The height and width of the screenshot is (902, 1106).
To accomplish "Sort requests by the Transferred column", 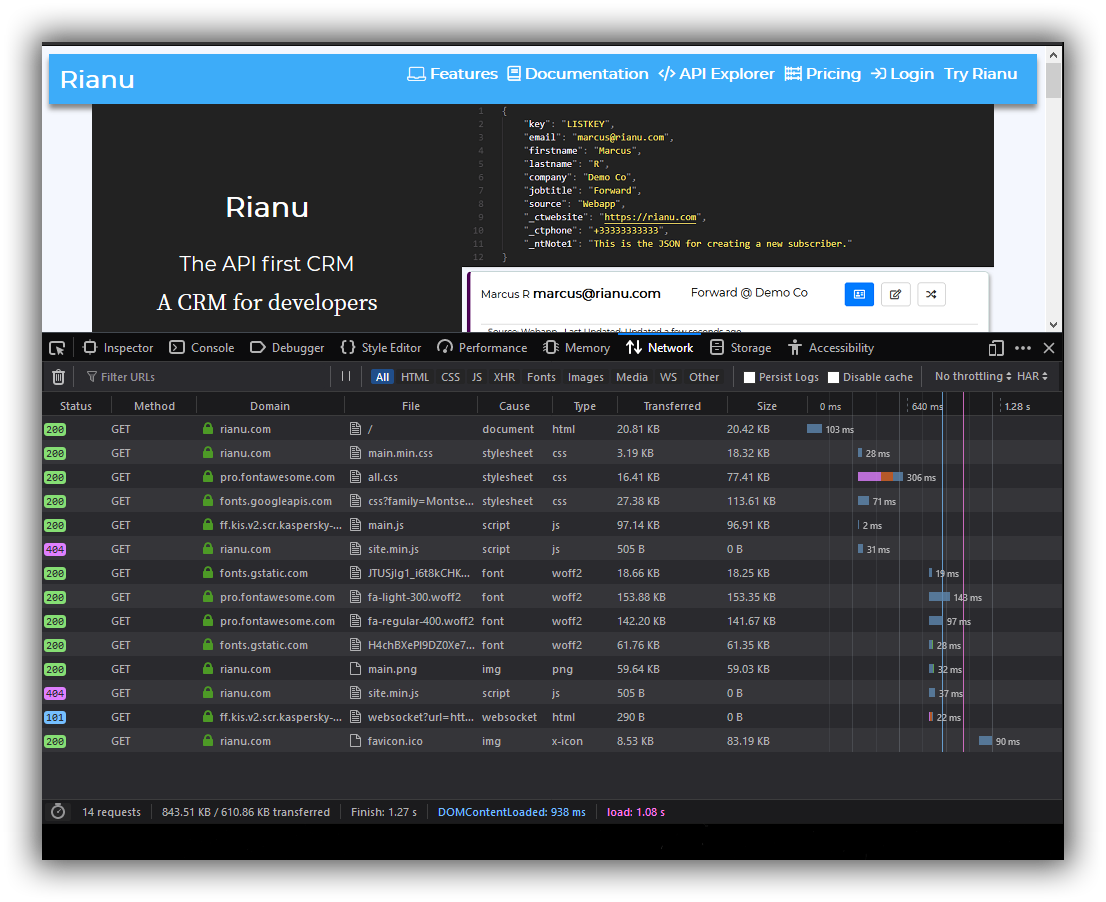I will coord(672,406).
